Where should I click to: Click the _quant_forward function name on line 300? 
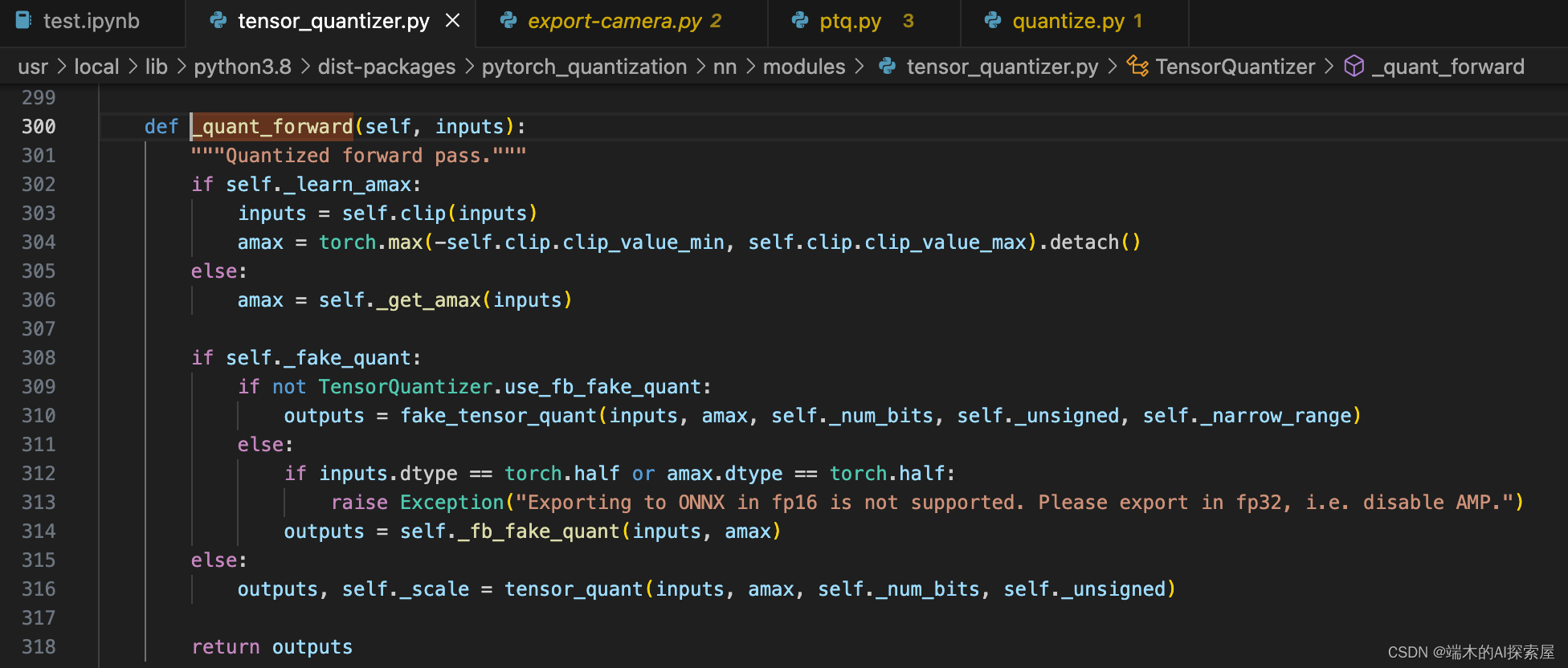[272, 127]
